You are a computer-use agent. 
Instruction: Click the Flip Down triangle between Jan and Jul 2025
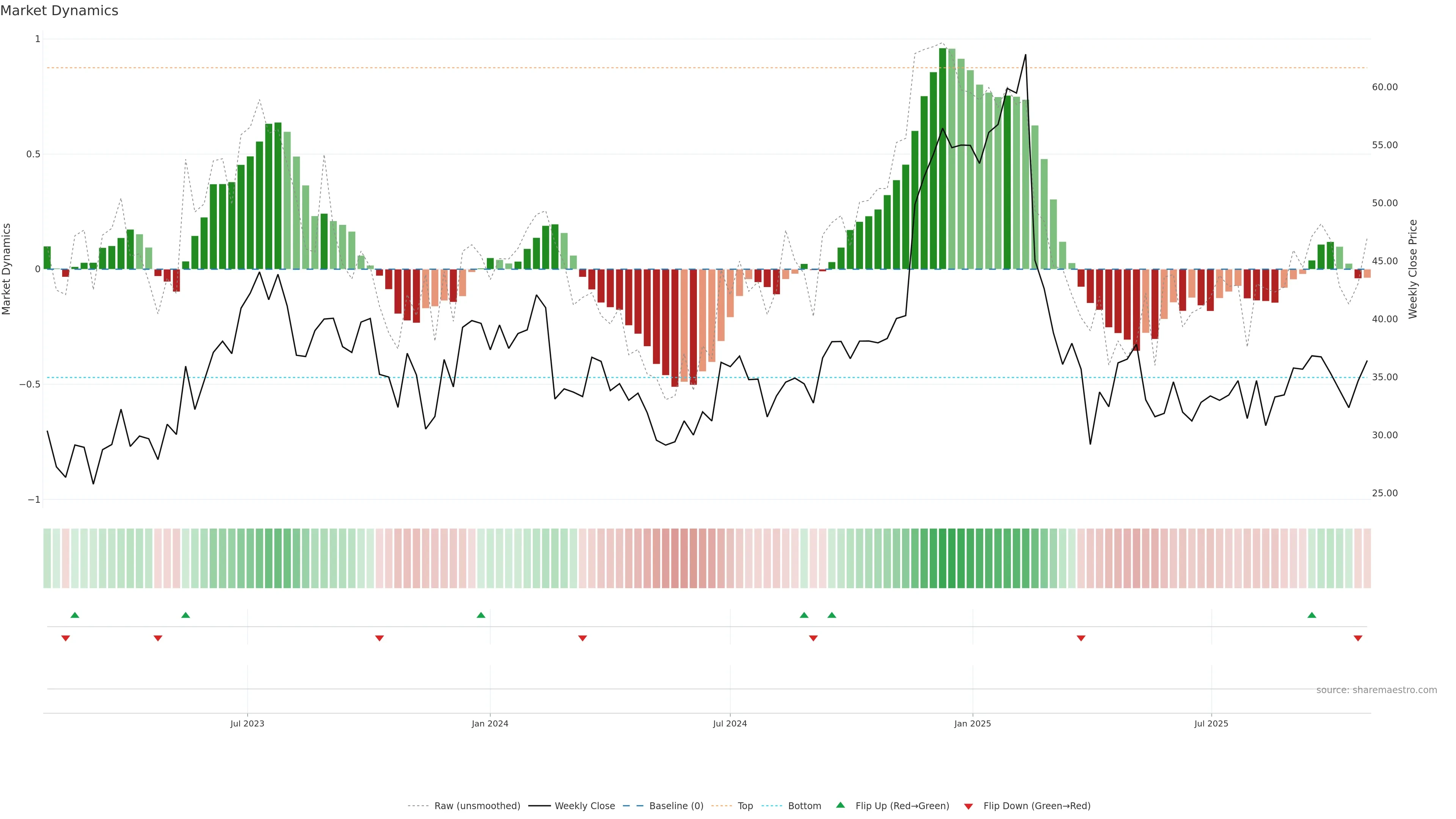[x=1081, y=638]
